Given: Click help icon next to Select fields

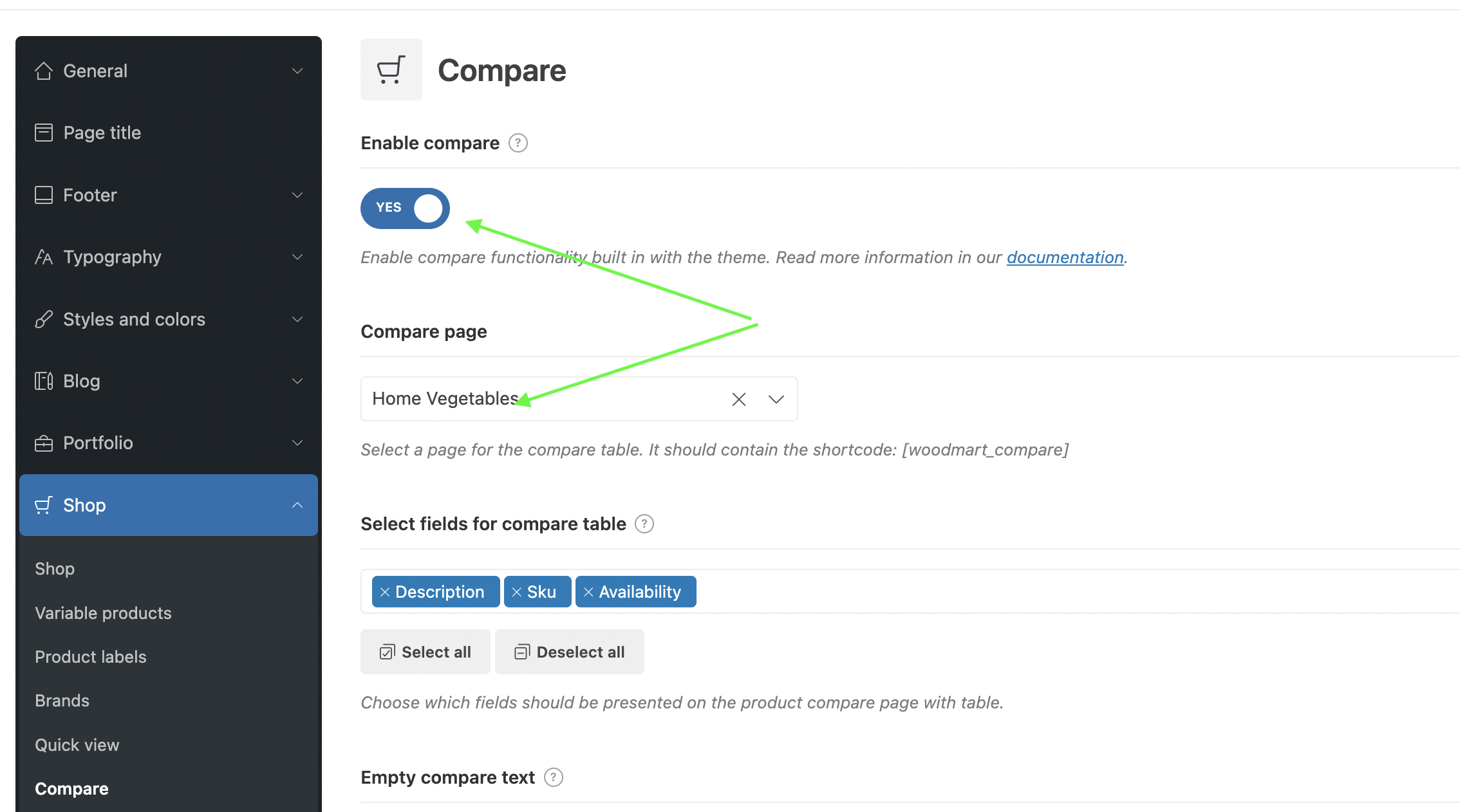Looking at the screenshot, I should (644, 524).
